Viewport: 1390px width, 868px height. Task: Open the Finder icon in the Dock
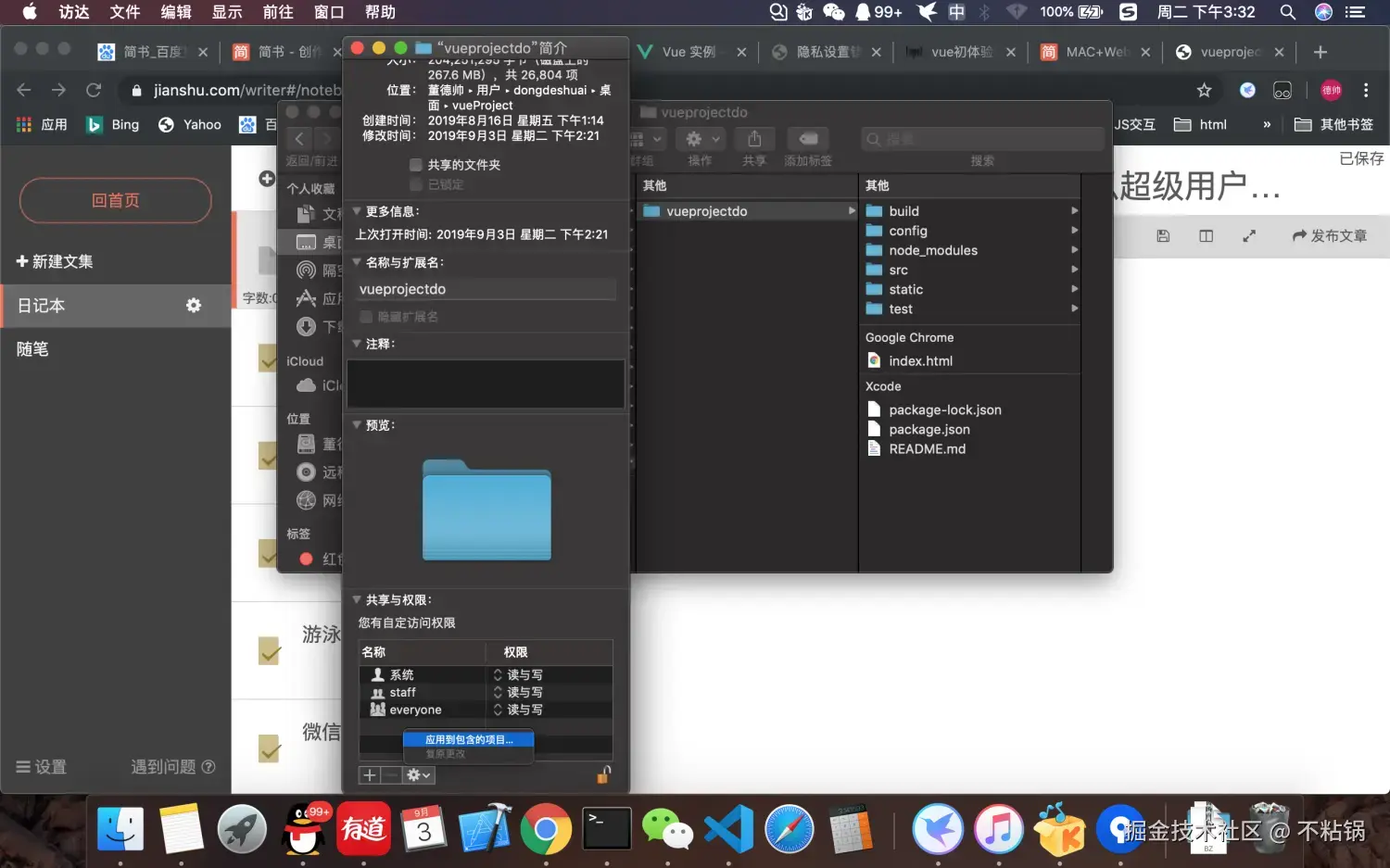[120, 829]
